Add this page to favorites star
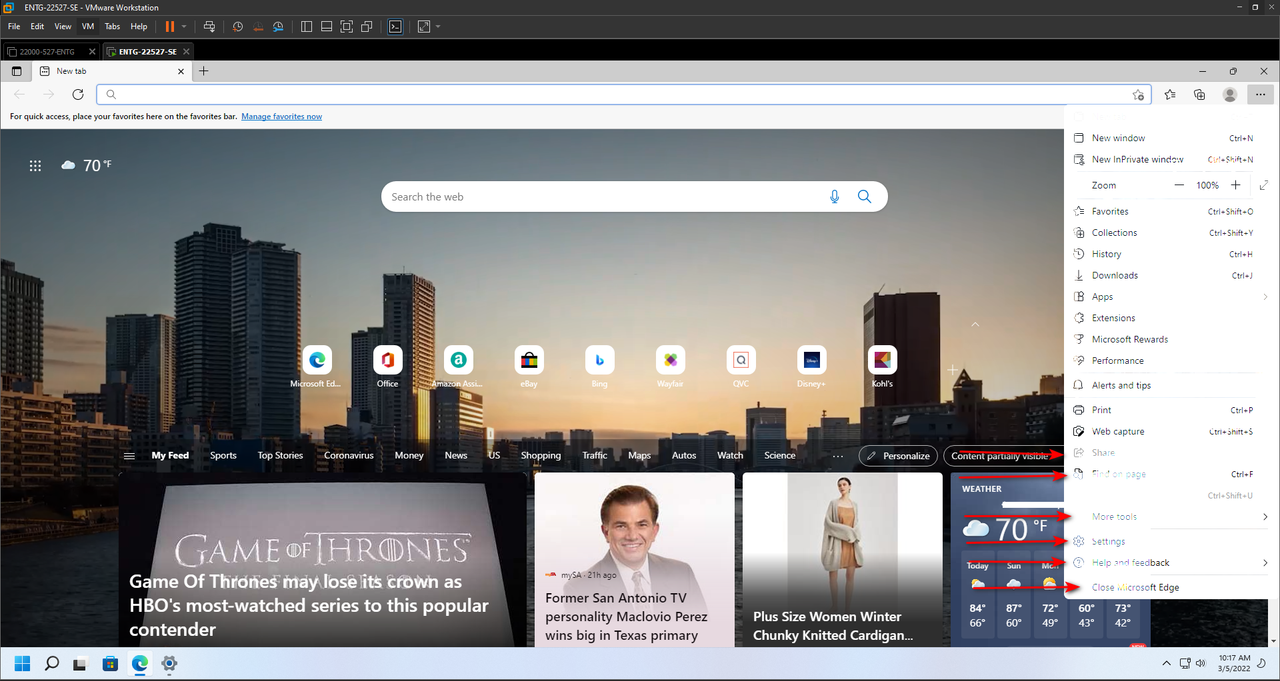 pyautogui.click(x=1138, y=94)
